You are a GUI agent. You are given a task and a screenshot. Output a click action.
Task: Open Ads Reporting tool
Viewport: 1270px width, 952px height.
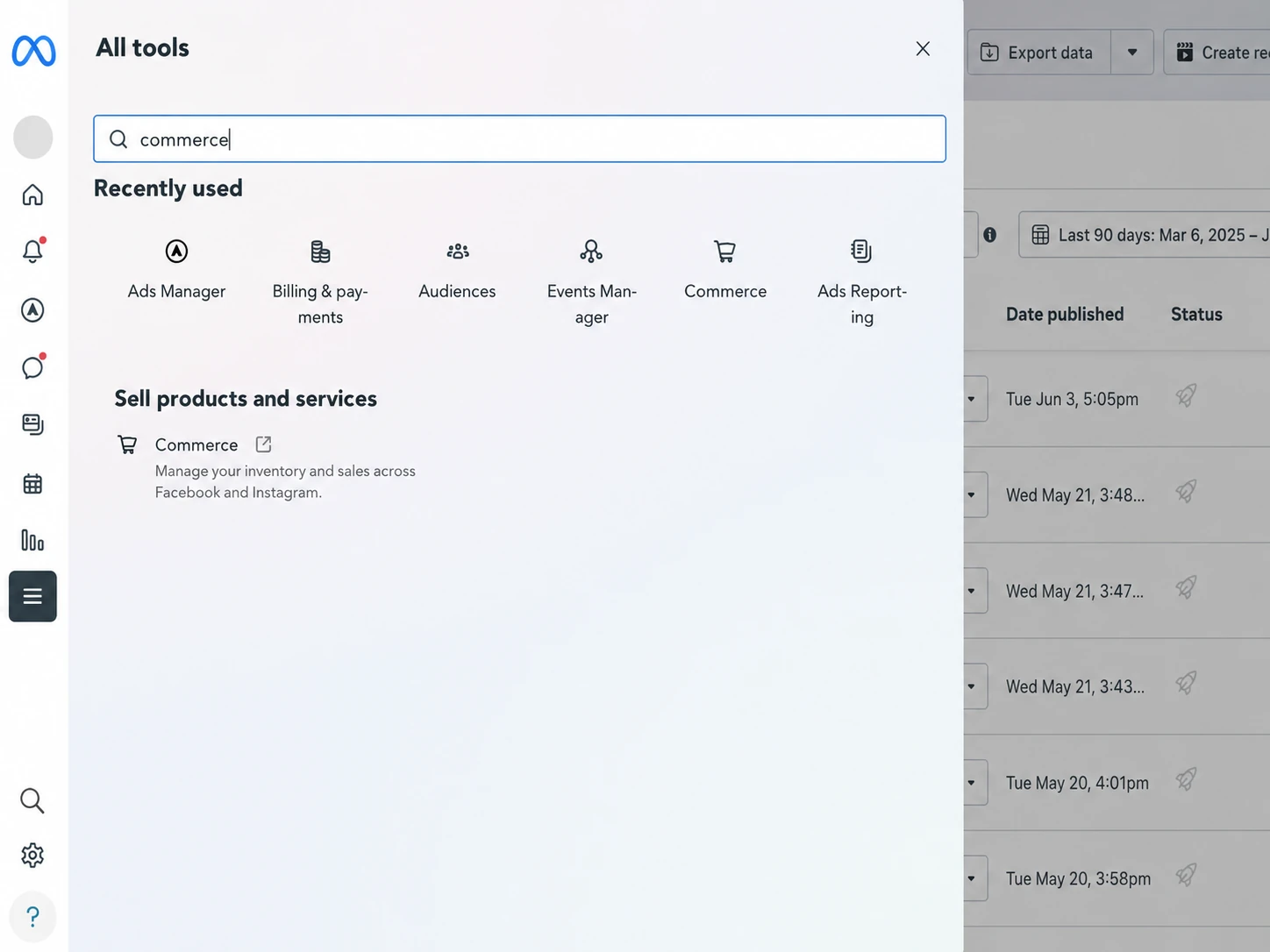862,282
